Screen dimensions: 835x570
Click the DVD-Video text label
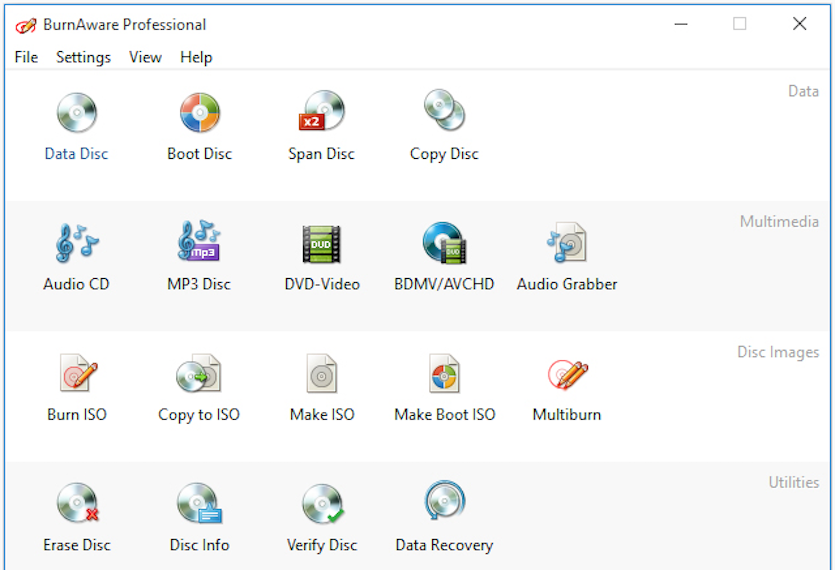click(x=322, y=284)
